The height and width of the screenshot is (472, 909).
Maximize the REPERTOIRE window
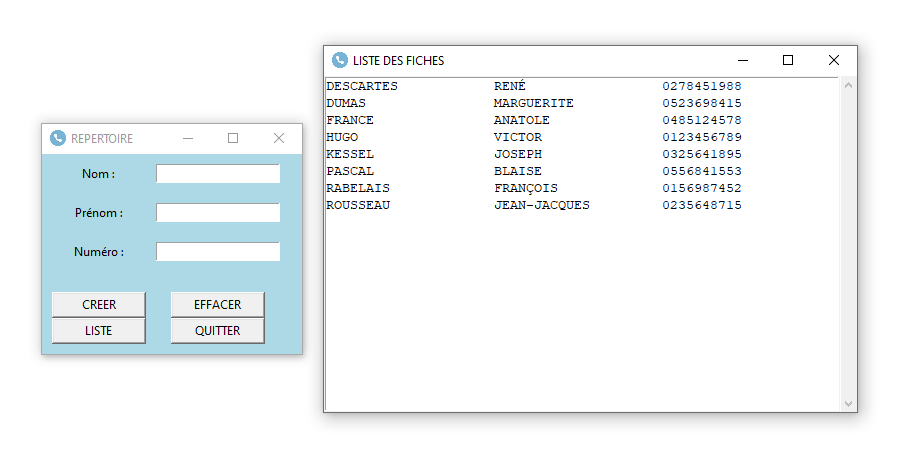point(233,139)
